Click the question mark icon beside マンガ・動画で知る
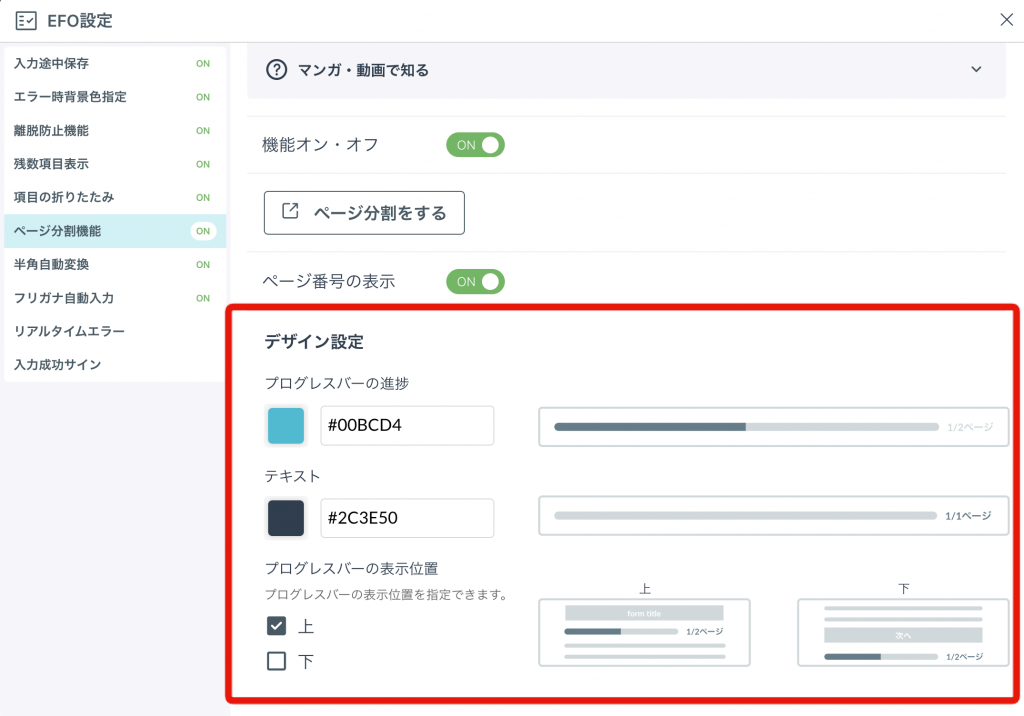Viewport: 1024px width, 716px height. tap(274, 70)
